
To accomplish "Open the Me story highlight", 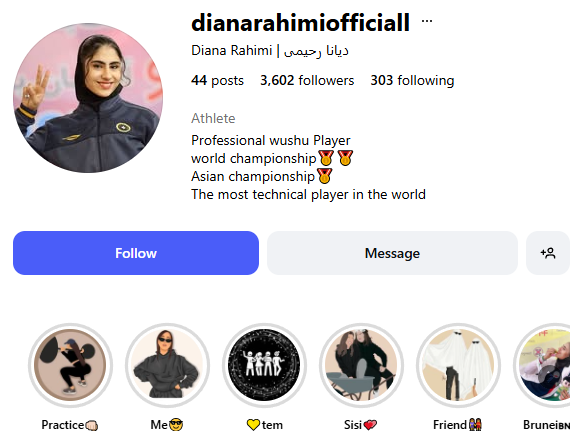I will (167, 365).
